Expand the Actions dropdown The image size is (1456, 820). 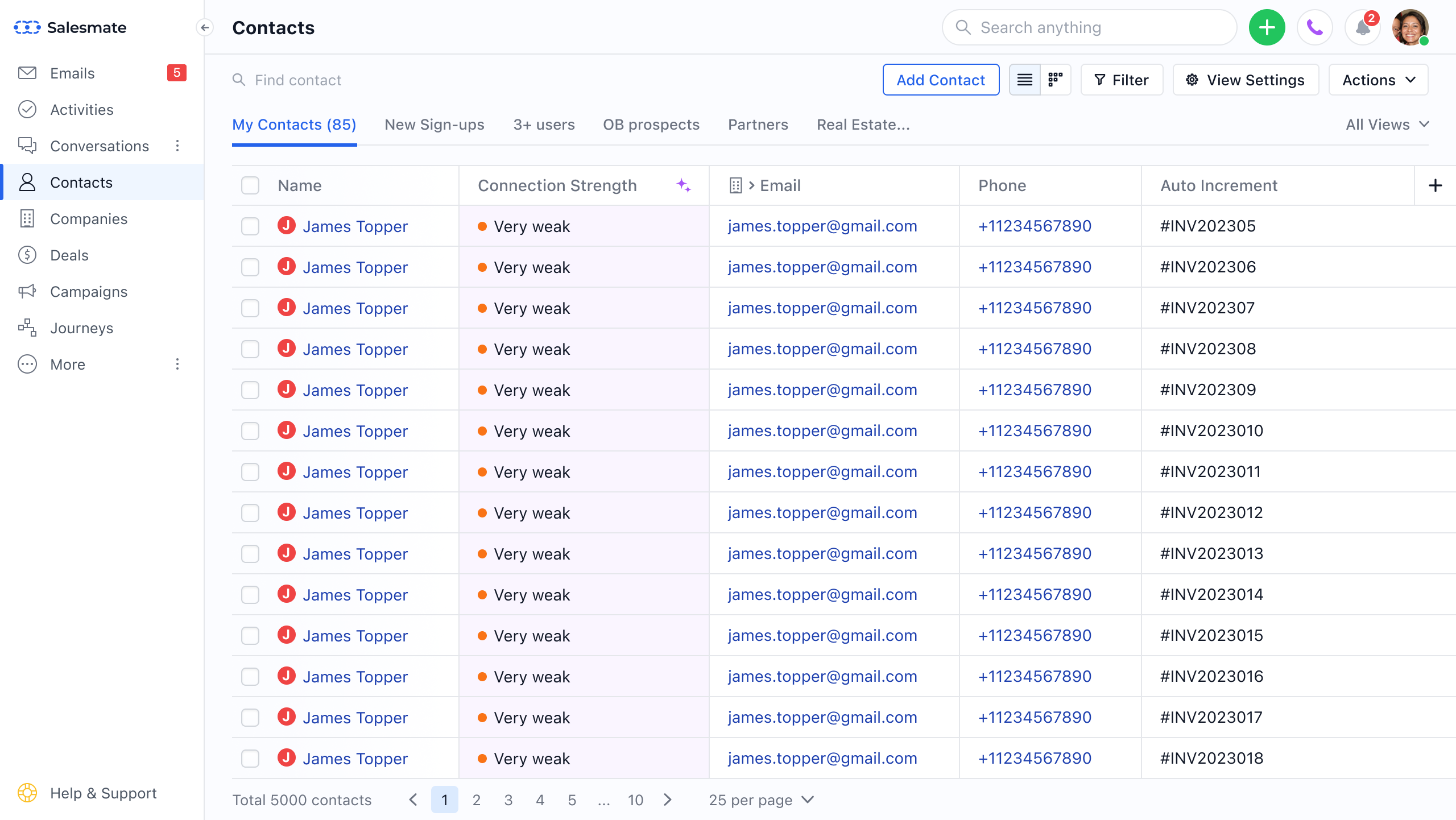tap(1378, 80)
